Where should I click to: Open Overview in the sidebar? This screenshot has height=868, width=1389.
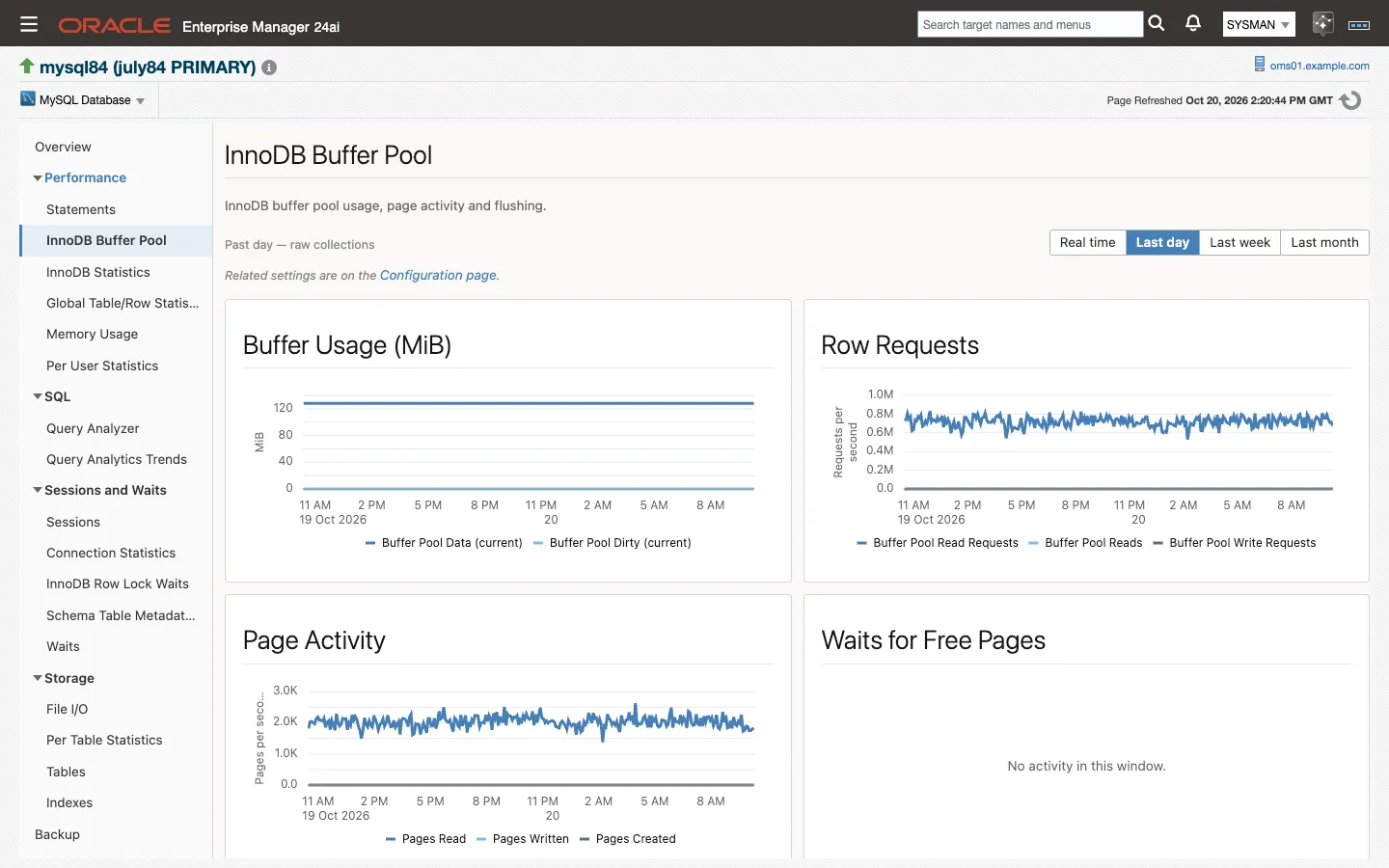click(x=63, y=147)
